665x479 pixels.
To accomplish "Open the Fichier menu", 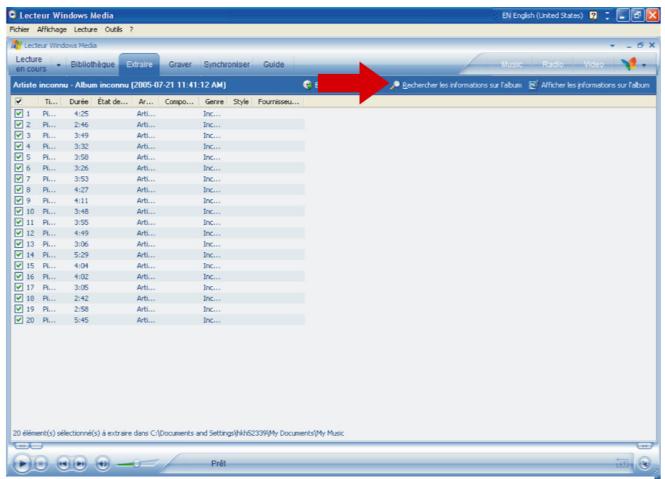I will (19, 29).
